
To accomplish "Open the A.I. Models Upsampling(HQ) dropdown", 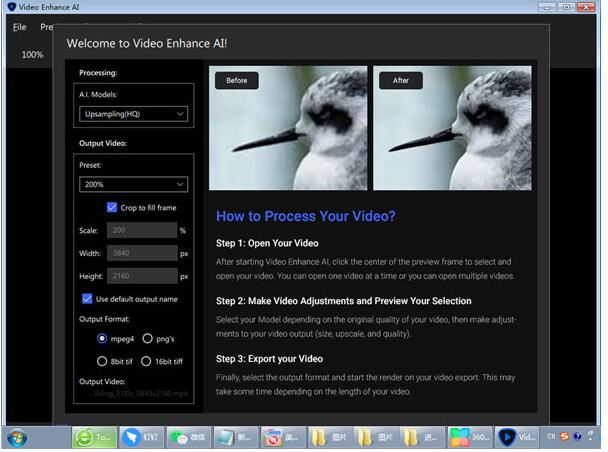I will click(133, 114).
